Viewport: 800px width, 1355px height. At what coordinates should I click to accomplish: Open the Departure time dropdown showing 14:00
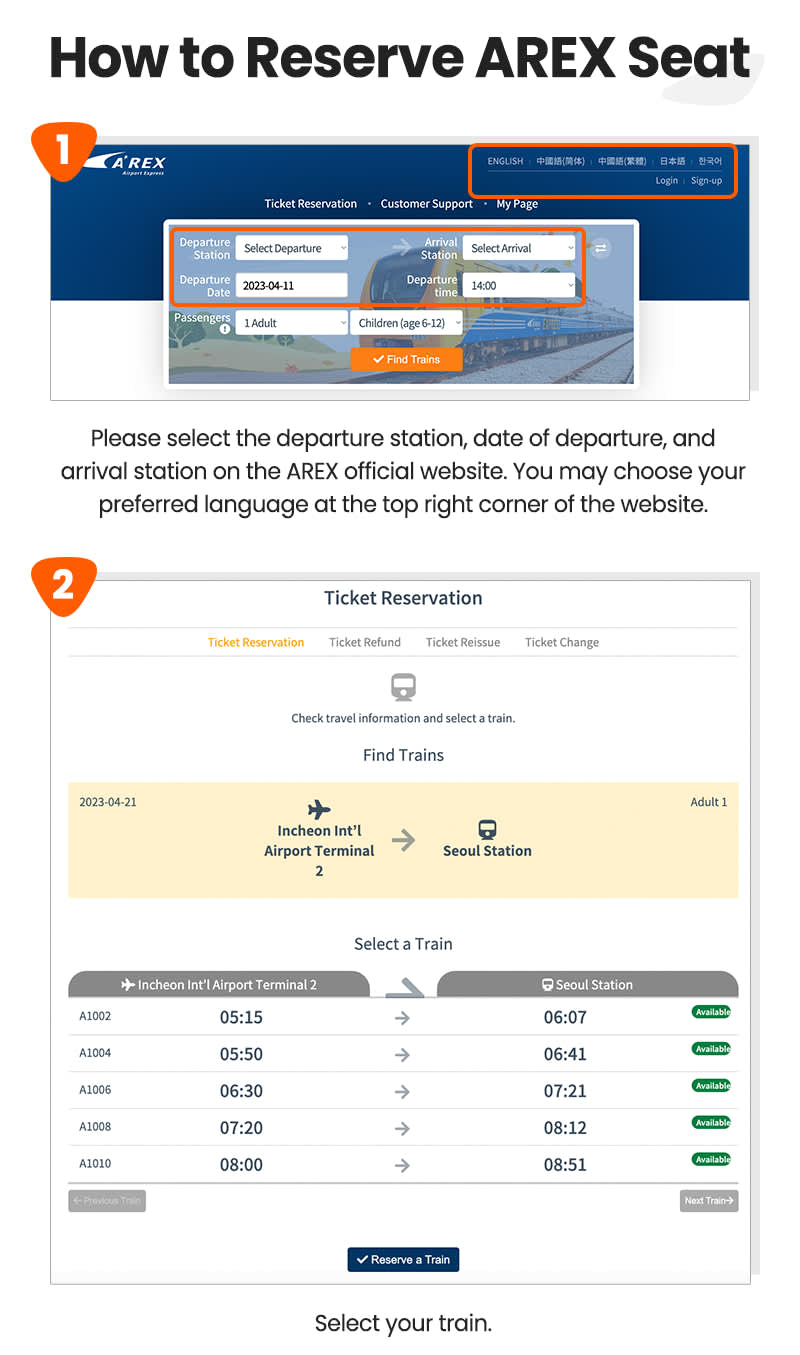point(520,285)
